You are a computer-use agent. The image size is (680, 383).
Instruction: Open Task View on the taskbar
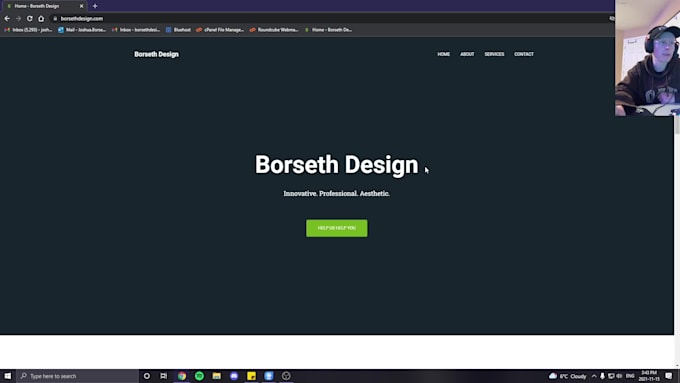(163, 376)
